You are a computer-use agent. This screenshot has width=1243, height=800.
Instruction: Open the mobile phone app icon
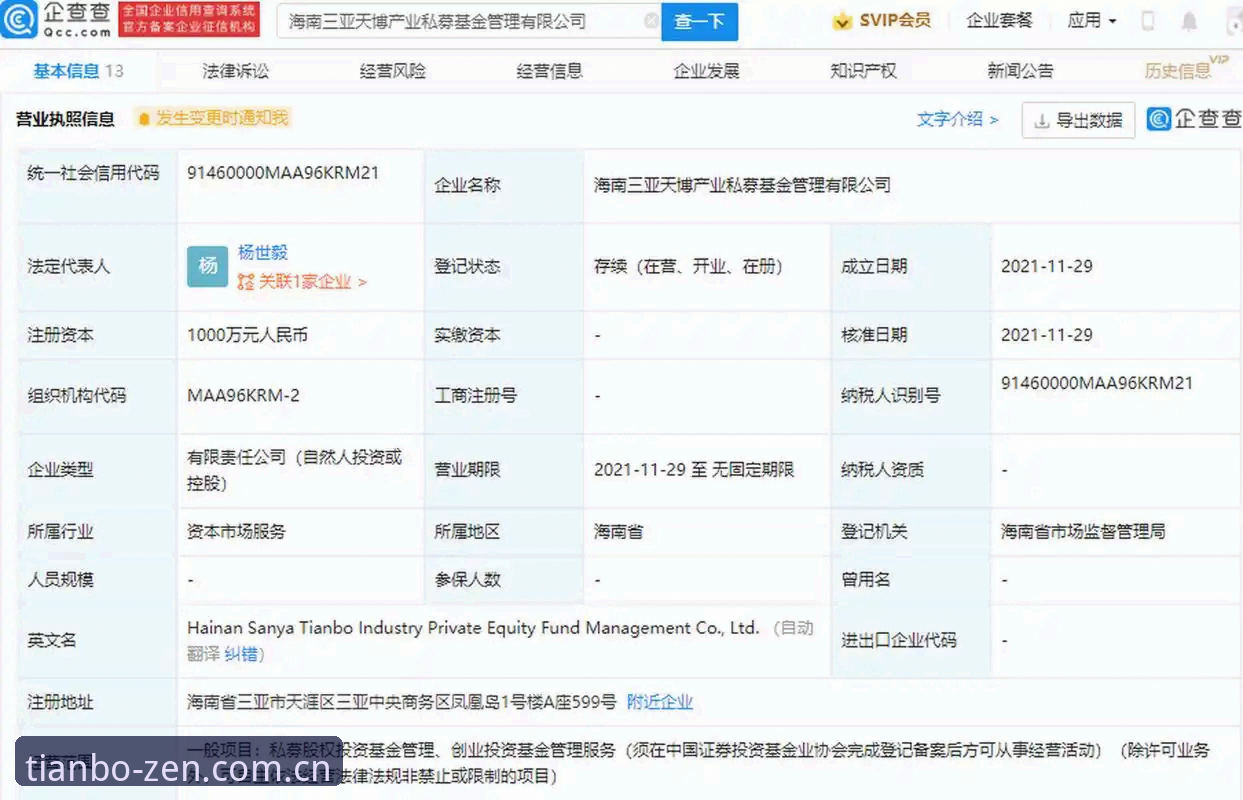click(x=1148, y=20)
